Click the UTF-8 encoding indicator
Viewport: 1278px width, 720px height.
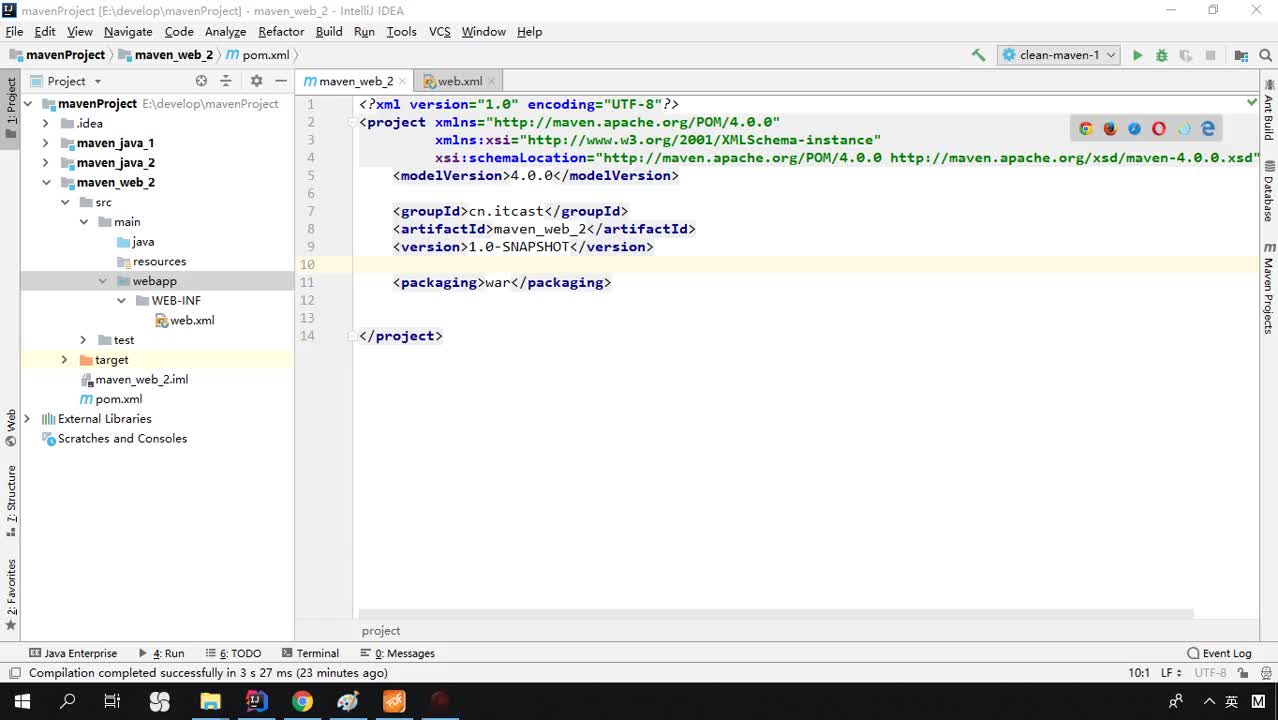[x=1209, y=673]
